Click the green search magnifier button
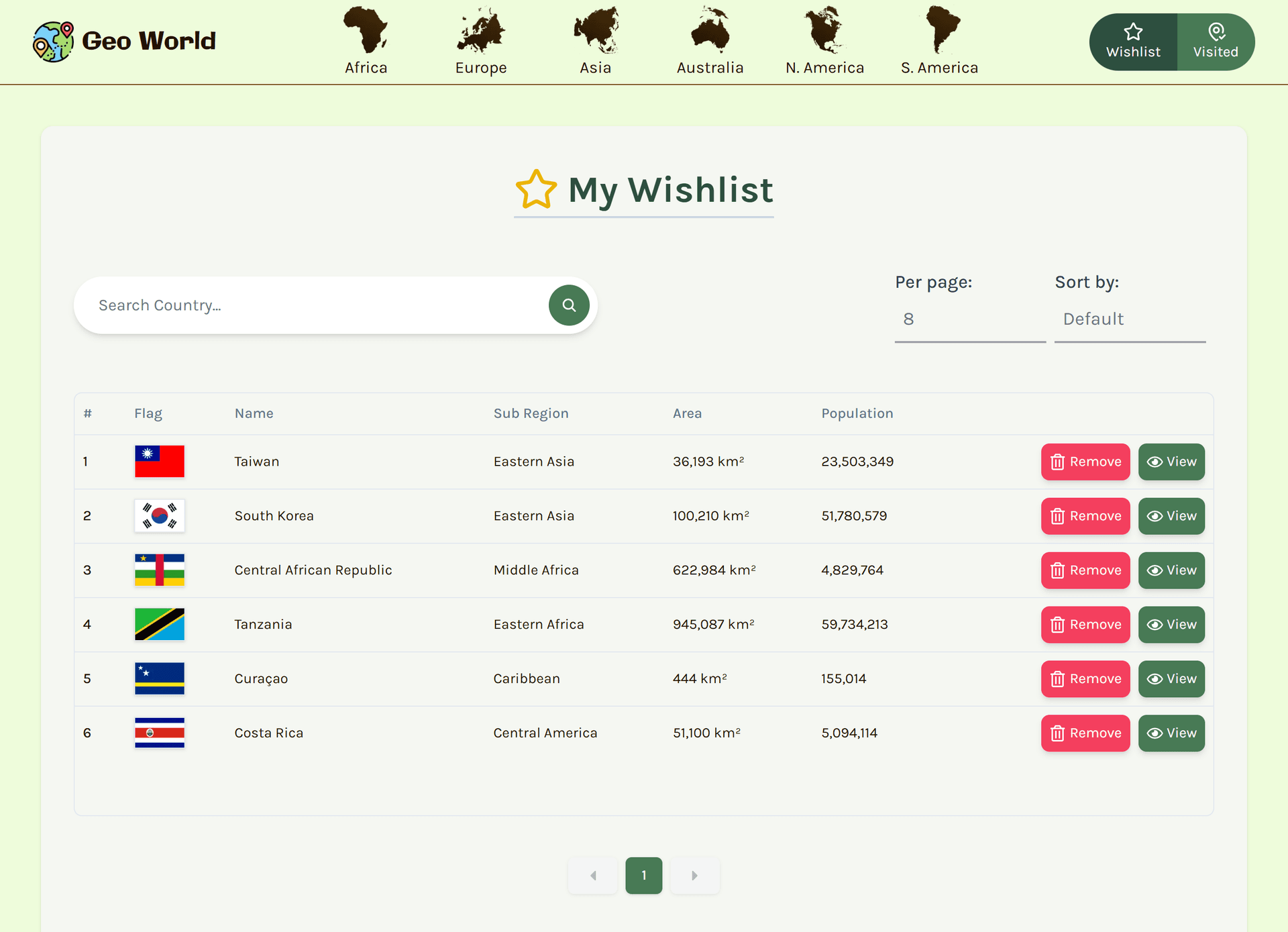The height and width of the screenshot is (932, 1288). (569, 305)
